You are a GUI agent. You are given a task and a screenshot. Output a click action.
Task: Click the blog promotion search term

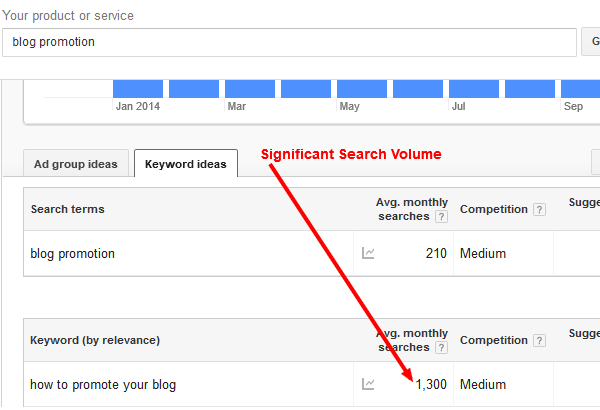73,254
